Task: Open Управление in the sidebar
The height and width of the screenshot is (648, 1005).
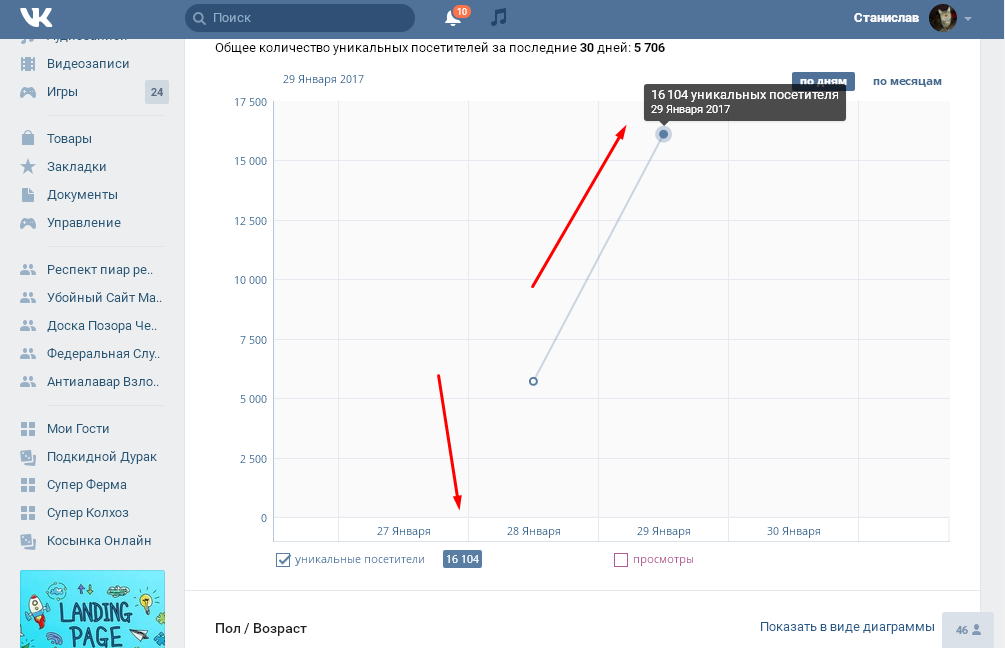Action: [x=83, y=223]
